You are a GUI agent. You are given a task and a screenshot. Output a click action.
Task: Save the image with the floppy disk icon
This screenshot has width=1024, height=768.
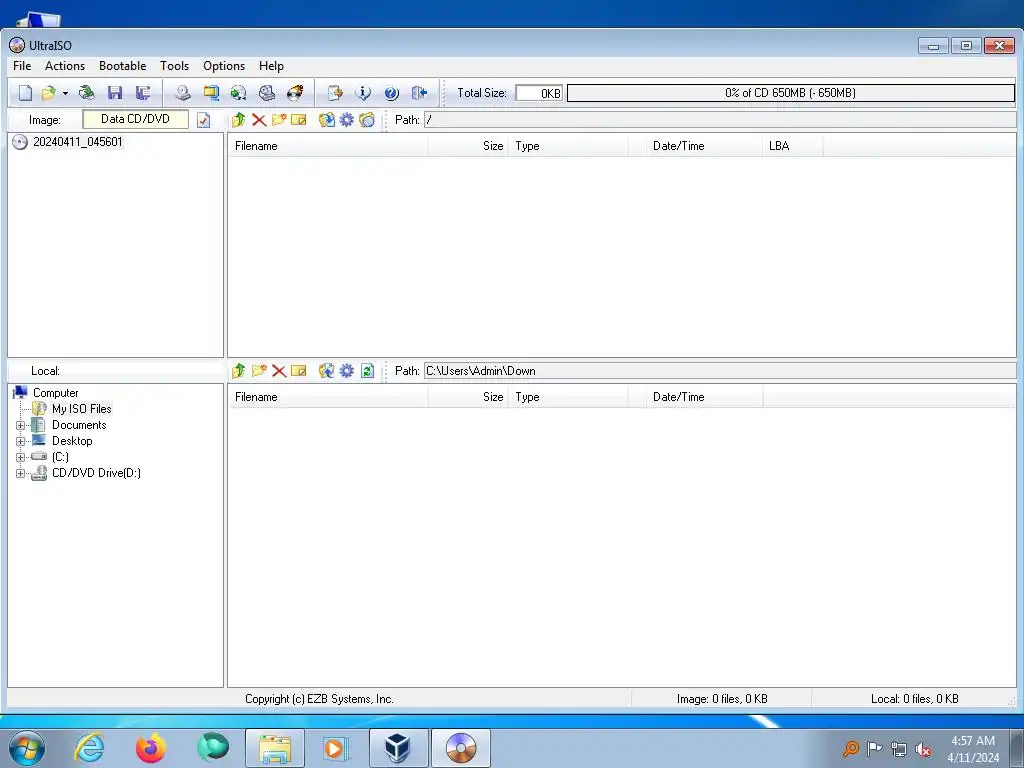tap(115, 93)
